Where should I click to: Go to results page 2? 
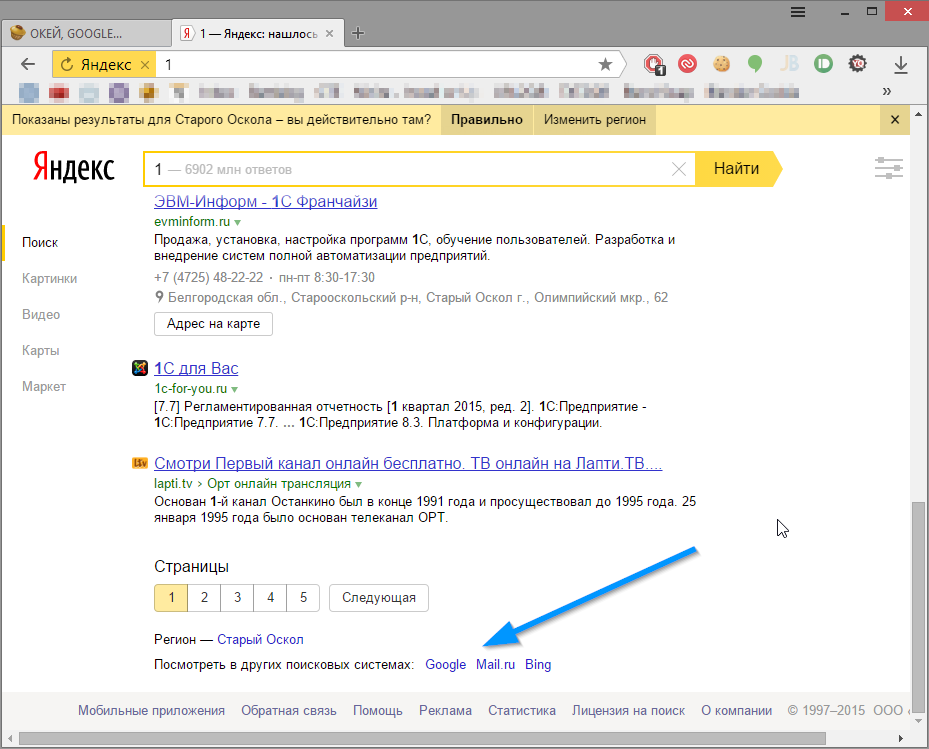(204, 597)
